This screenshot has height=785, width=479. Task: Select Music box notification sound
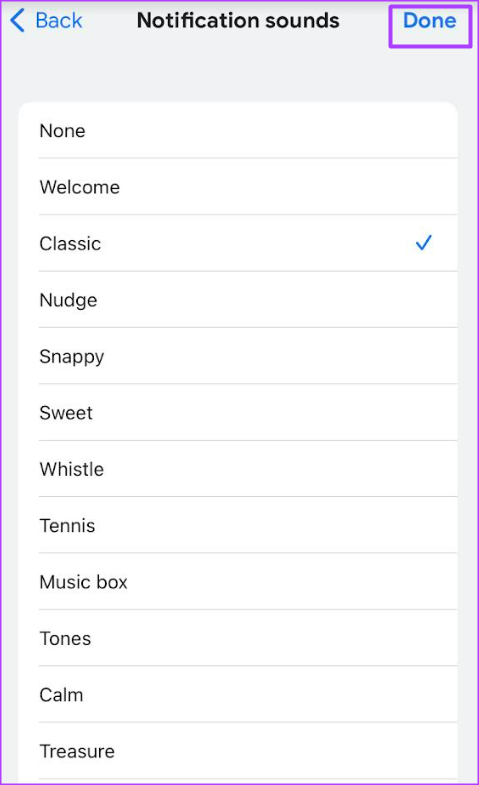[x=238, y=582]
